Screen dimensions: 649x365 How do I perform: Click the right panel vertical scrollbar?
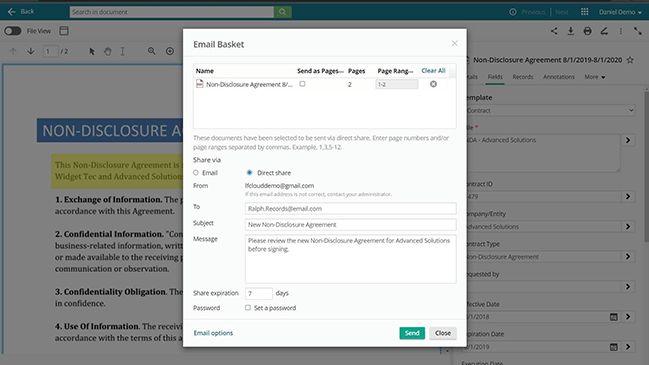646,166
